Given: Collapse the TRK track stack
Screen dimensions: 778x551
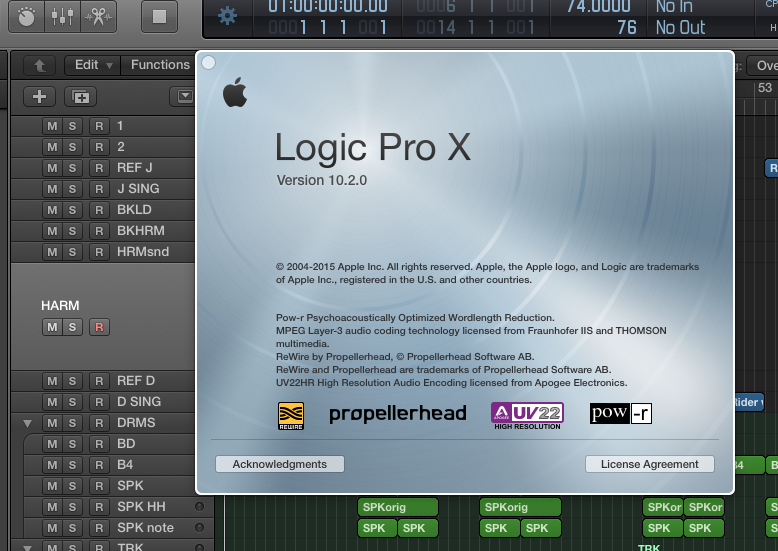Looking at the screenshot, I should 27,548.
